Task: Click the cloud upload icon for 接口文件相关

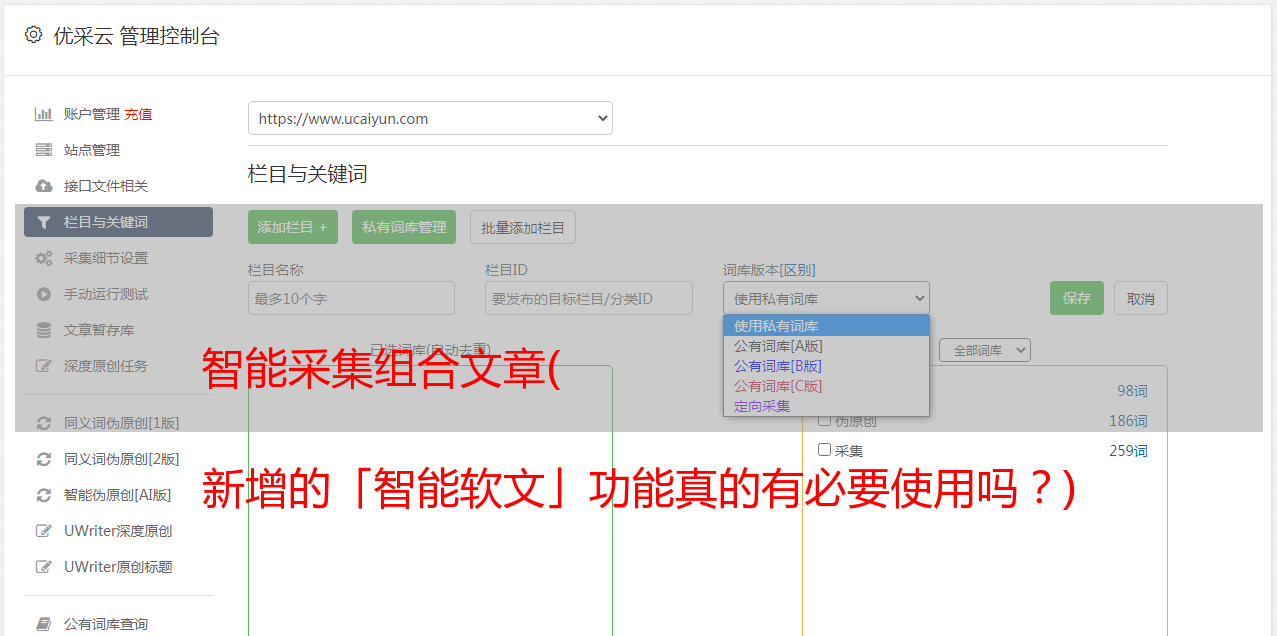Action: pos(43,186)
